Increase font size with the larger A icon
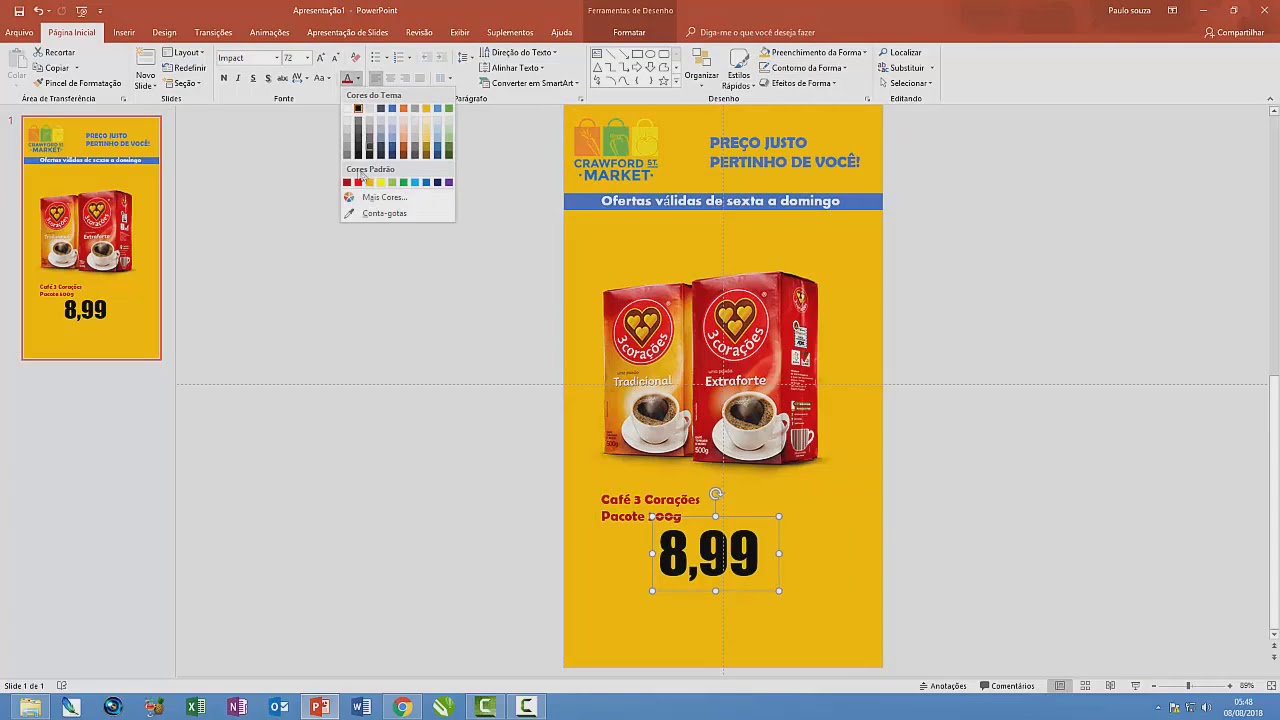The image size is (1280, 720). pos(320,58)
